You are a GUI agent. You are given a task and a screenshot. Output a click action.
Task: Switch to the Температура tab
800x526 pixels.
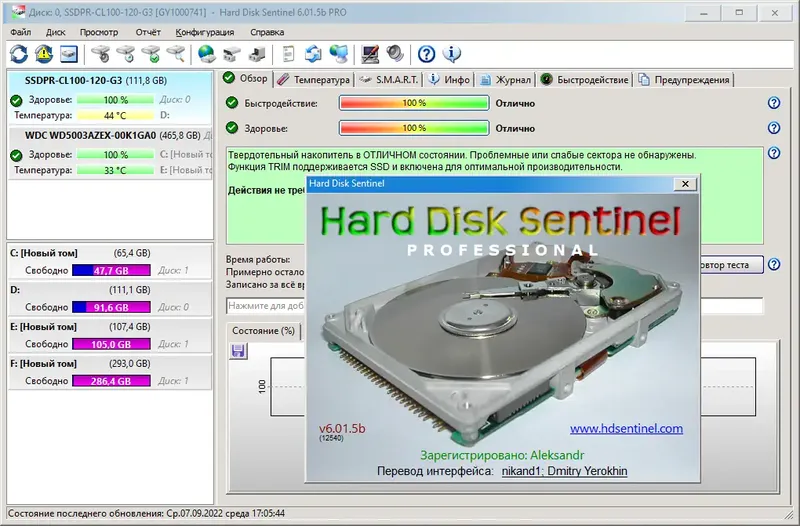pyautogui.click(x=314, y=80)
